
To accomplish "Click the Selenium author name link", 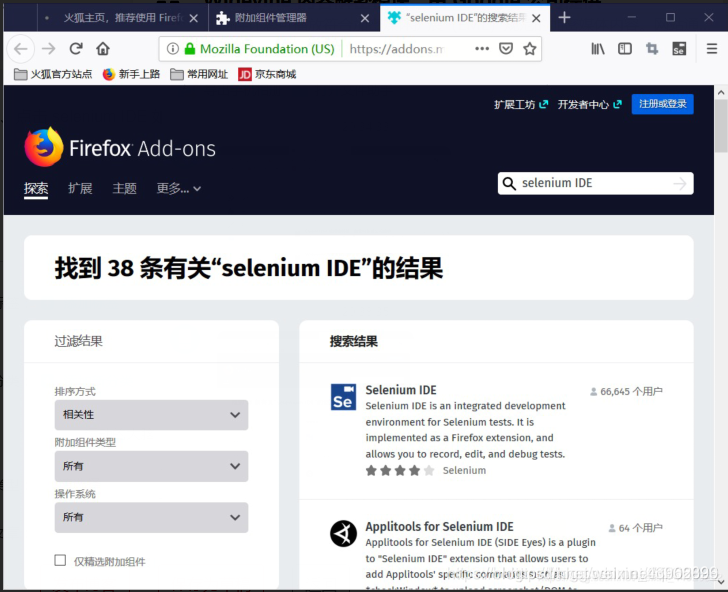I will pyautogui.click(x=464, y=470).
